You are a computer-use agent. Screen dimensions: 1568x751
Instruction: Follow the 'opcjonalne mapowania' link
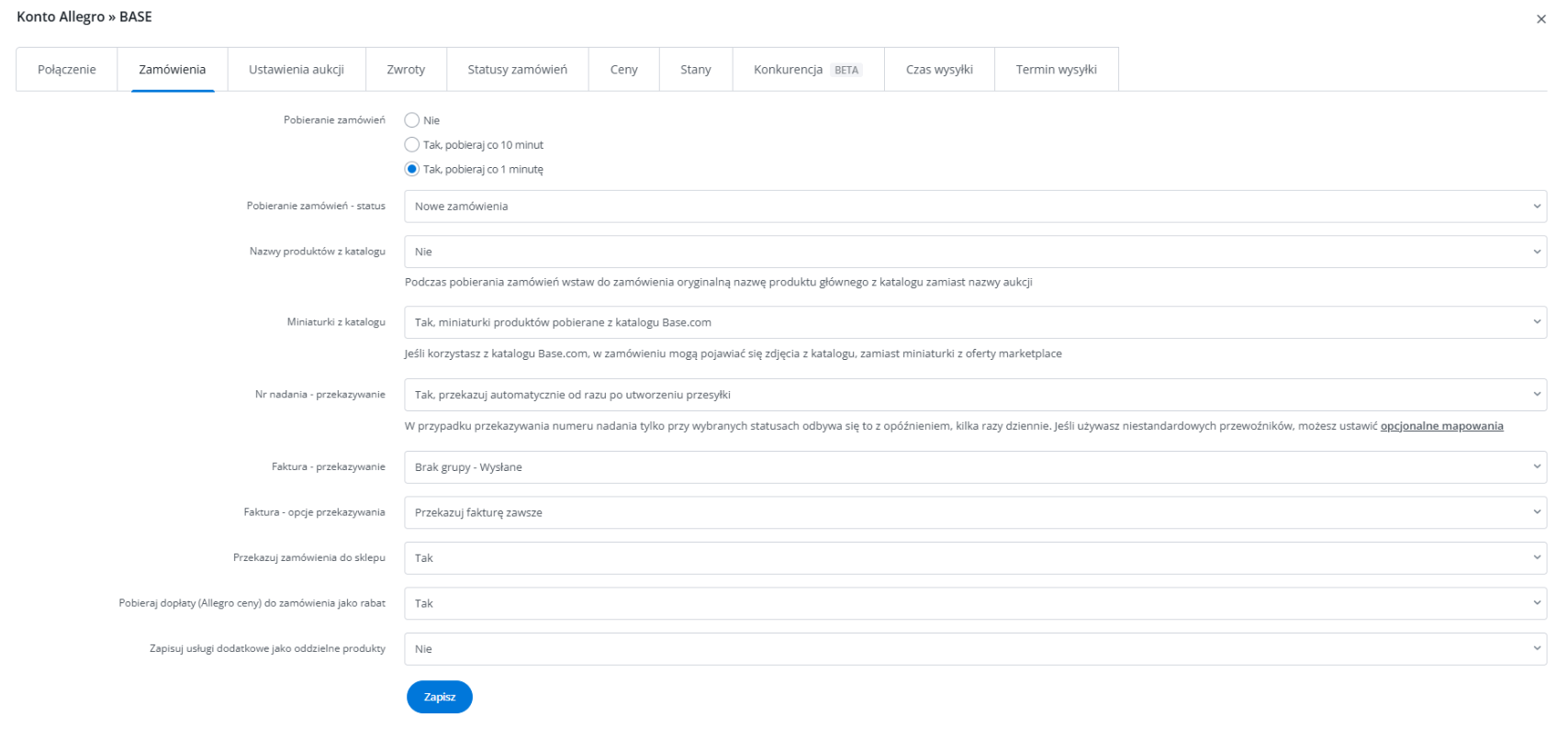pos(1441,426)
